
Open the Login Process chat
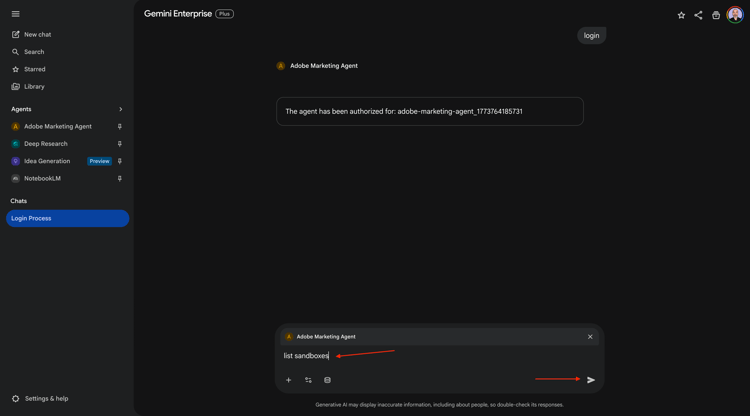click(67, 218)
